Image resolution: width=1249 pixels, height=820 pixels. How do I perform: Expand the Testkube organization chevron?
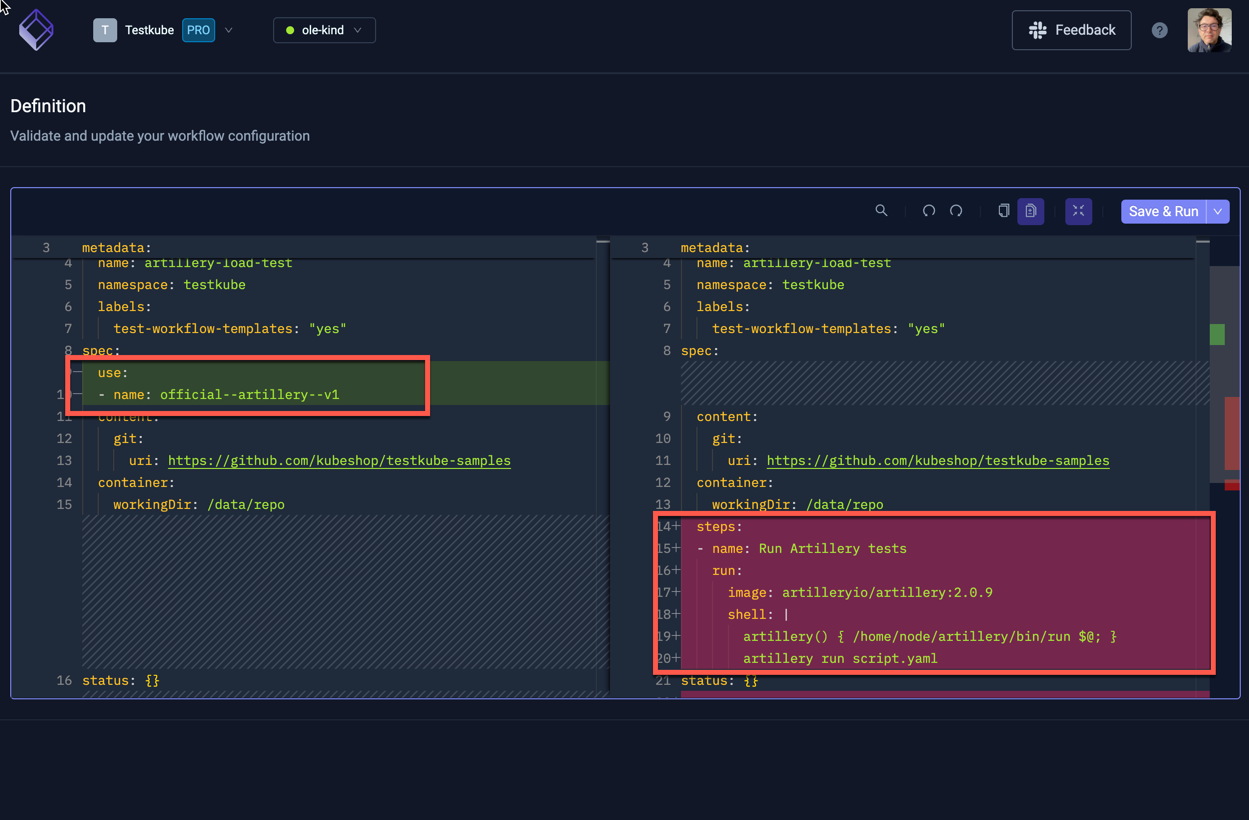coord(229,30)
